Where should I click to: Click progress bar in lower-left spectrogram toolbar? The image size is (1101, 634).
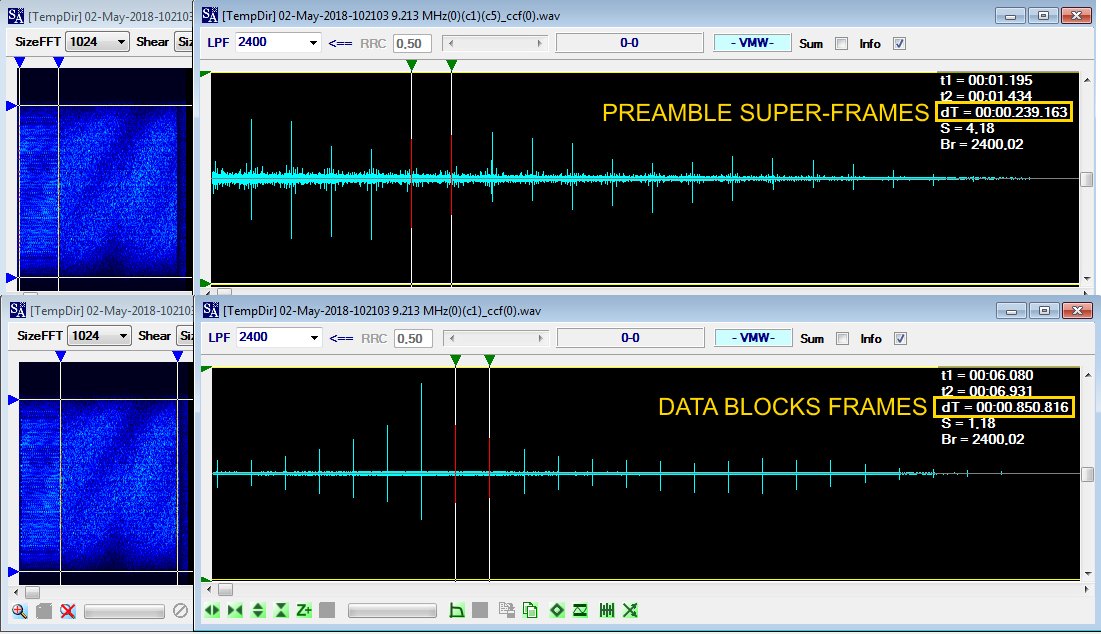click(124, 612)
